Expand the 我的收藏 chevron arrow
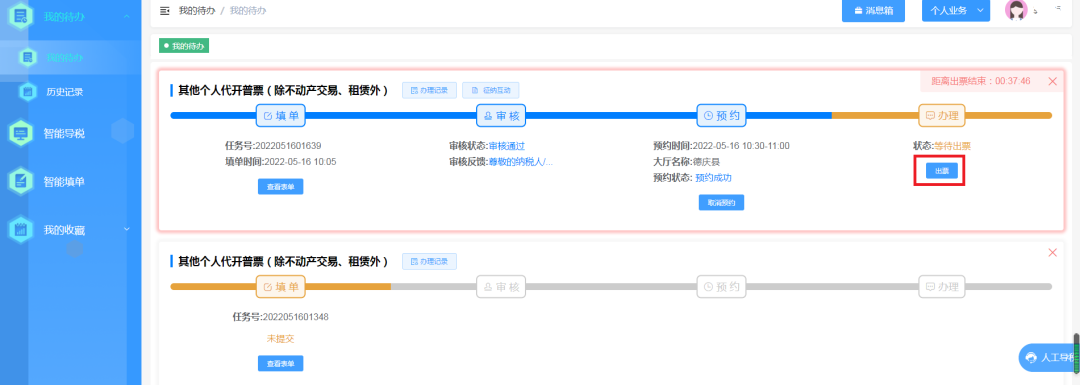1080x385 pixels. click(126, 229)
